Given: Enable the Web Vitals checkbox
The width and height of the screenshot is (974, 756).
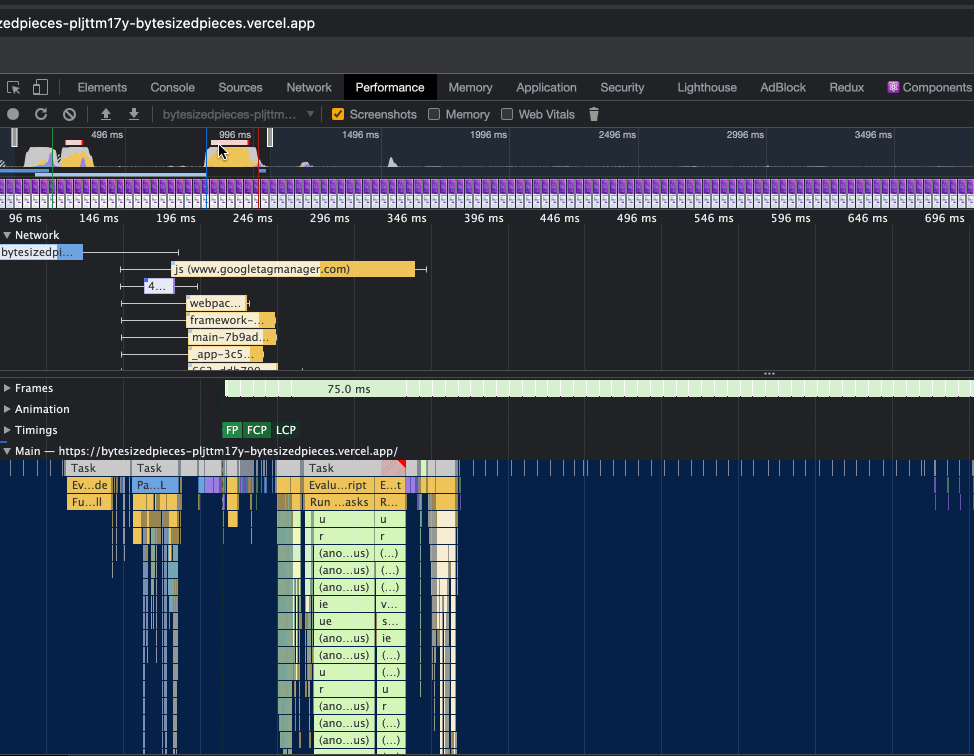Looking at the screenshot, I should click(509, 114).
